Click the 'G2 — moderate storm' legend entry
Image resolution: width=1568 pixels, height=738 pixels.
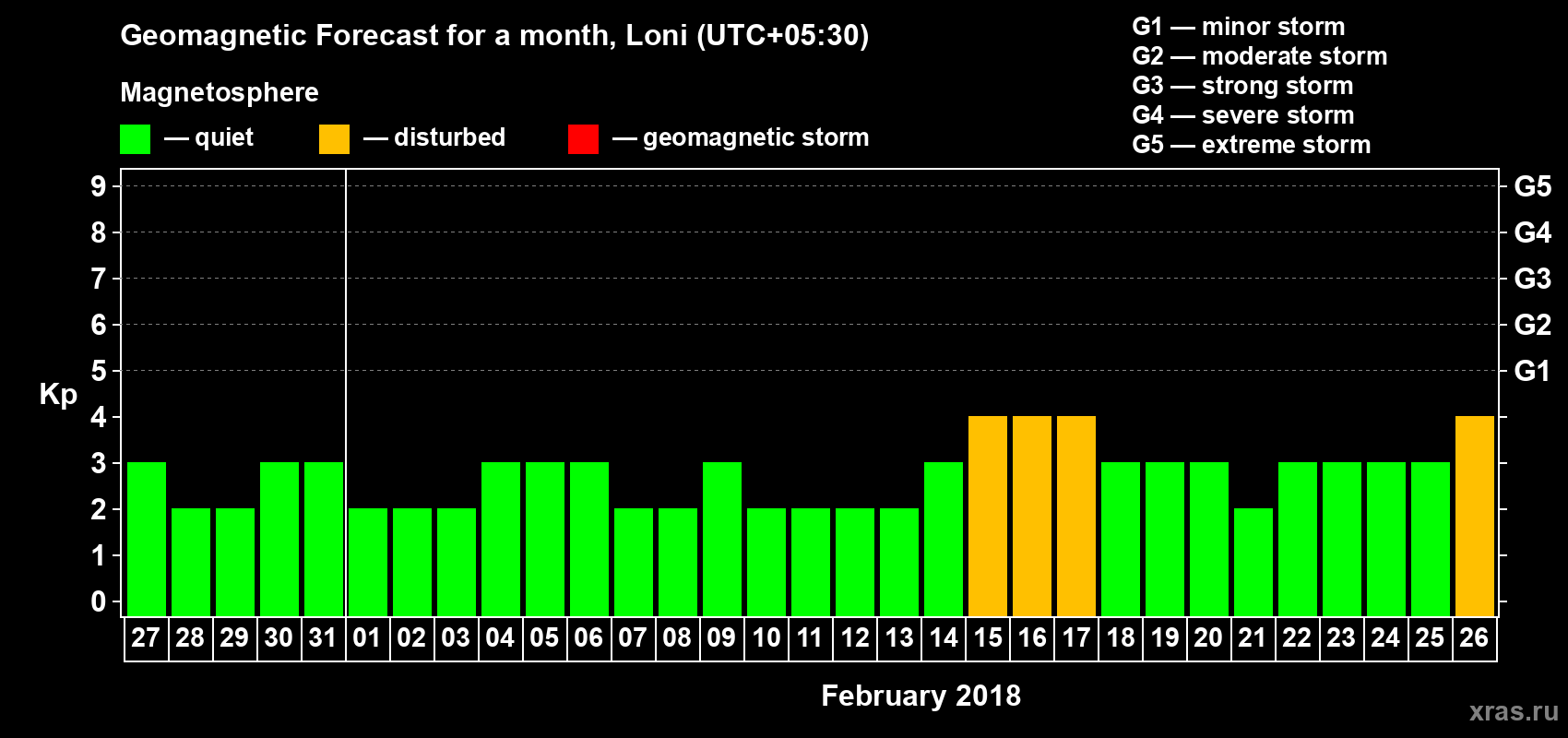[x=1260, y=56]
